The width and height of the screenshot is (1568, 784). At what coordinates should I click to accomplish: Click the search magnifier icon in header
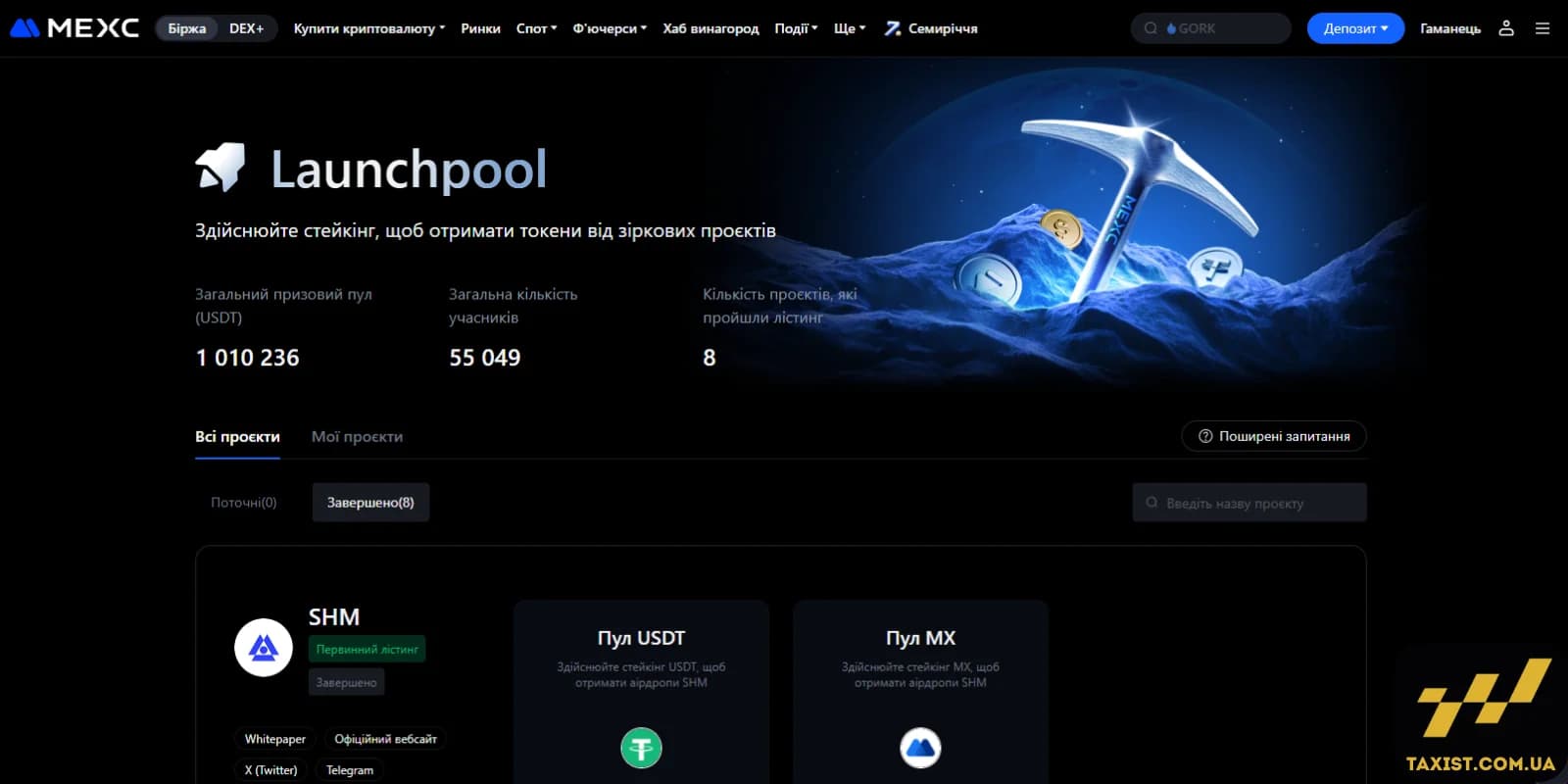1151,28
